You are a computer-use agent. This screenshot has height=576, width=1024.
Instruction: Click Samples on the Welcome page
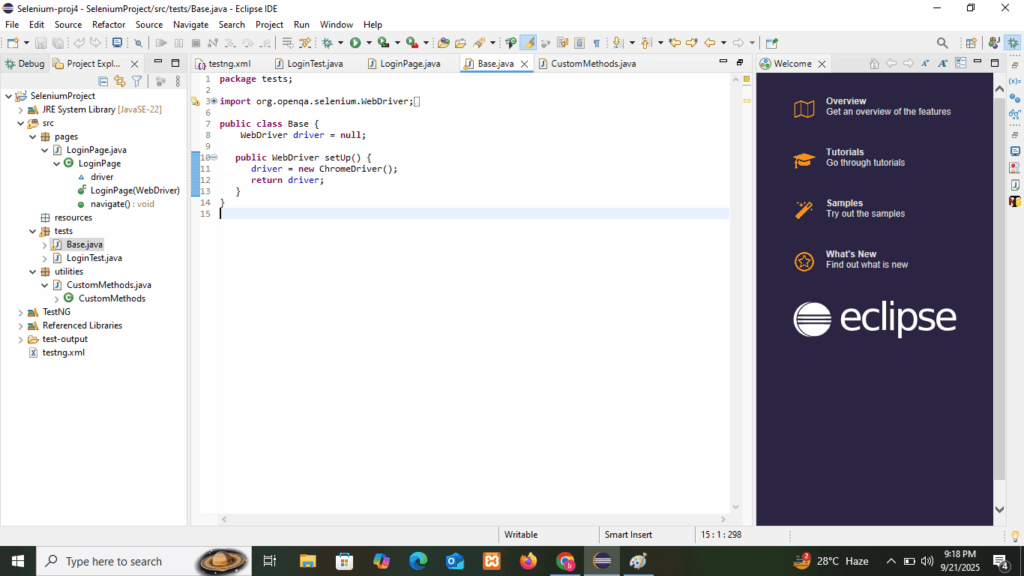(x=844, y=203)
